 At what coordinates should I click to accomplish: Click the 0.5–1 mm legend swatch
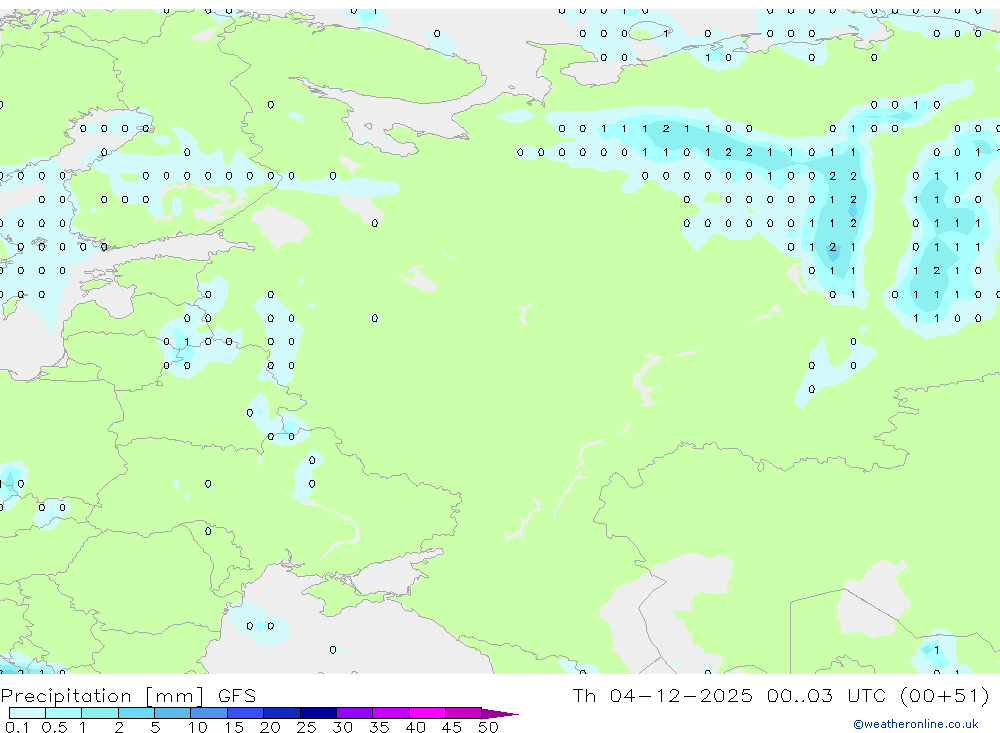coord(64,713)
